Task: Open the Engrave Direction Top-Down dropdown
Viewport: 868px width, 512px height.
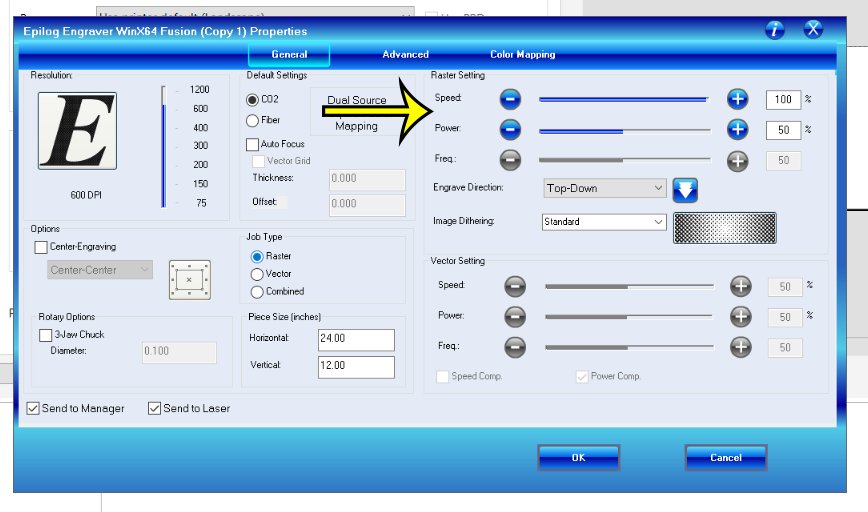Action: click(x=604, y=188)
